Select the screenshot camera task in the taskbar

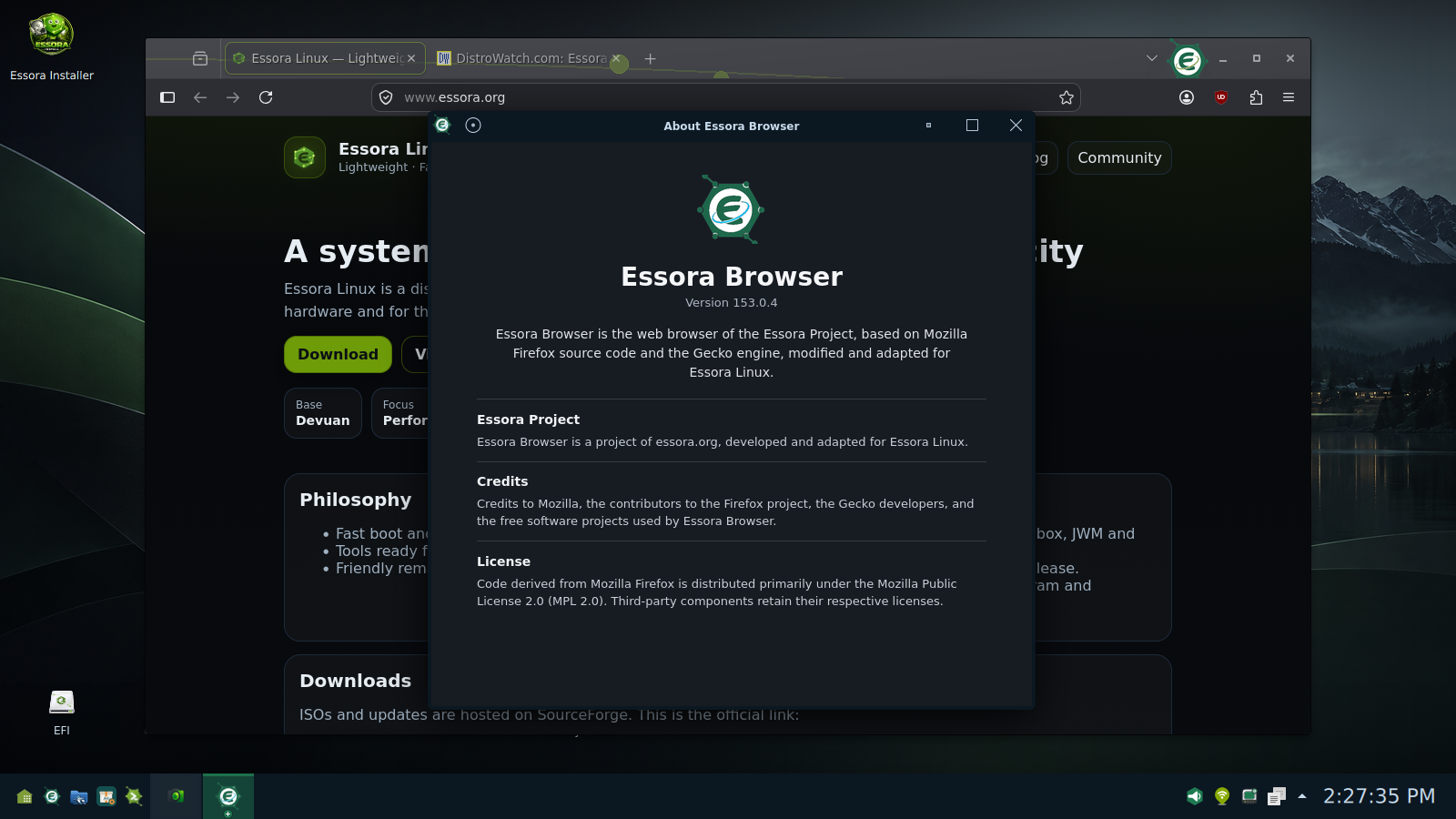(x=177, y=796)
